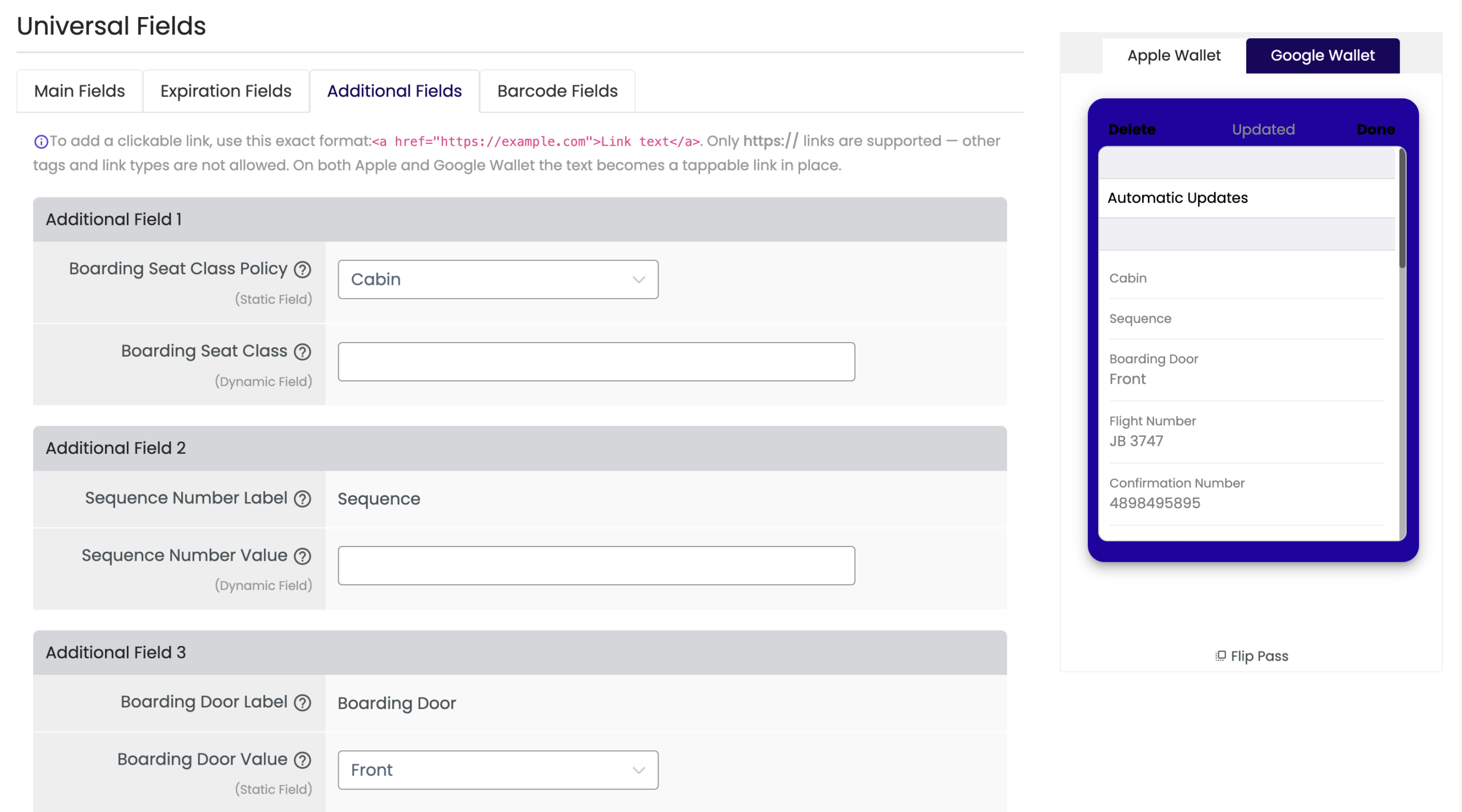Click the Flip Pass icon
Image resolution: width=1462 pixels, height=812 pixels.
point(1220,656)
